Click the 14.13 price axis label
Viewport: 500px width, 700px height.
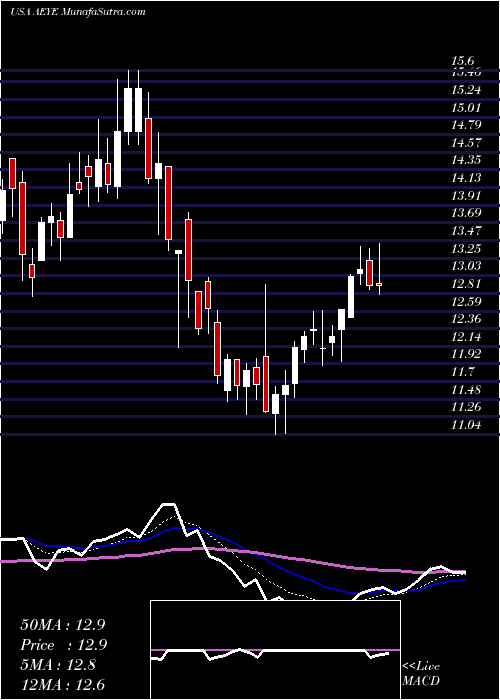tap(466, 178)
